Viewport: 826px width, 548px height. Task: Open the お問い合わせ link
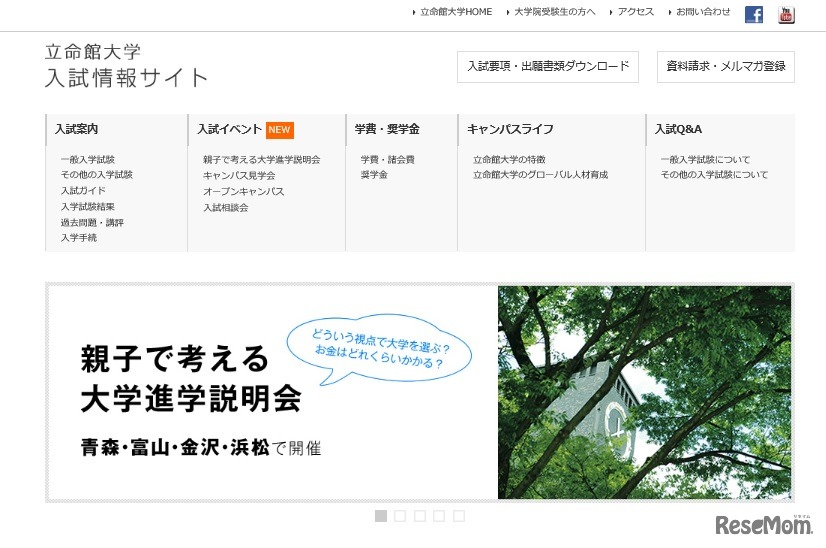pos(703,12)
